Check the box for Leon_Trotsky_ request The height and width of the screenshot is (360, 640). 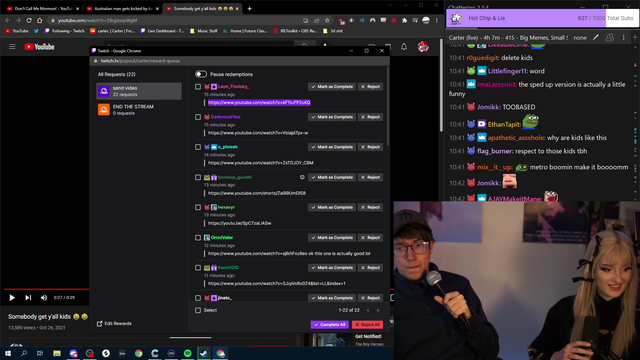[198, 87]
